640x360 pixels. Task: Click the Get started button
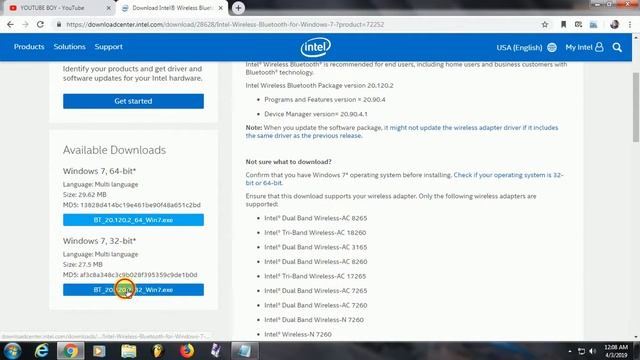pos(133,101)
